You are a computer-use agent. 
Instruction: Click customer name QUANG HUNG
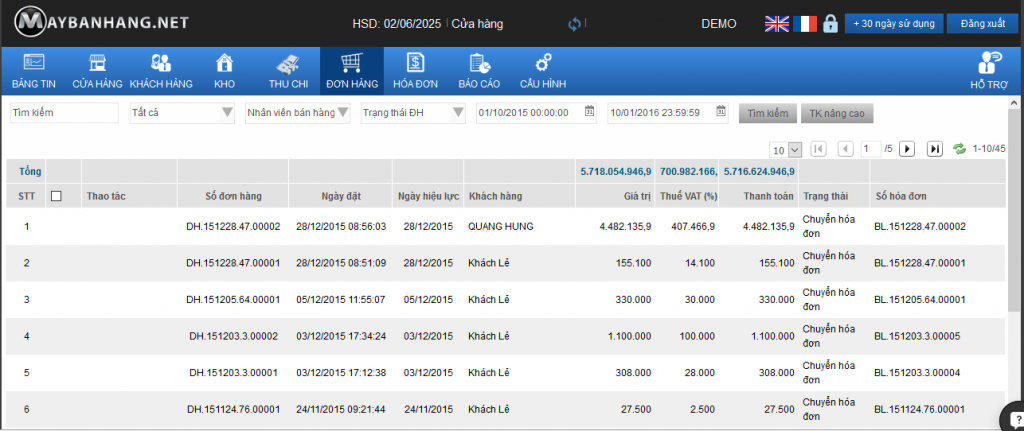pyautogui.click(x=501, y=227)
